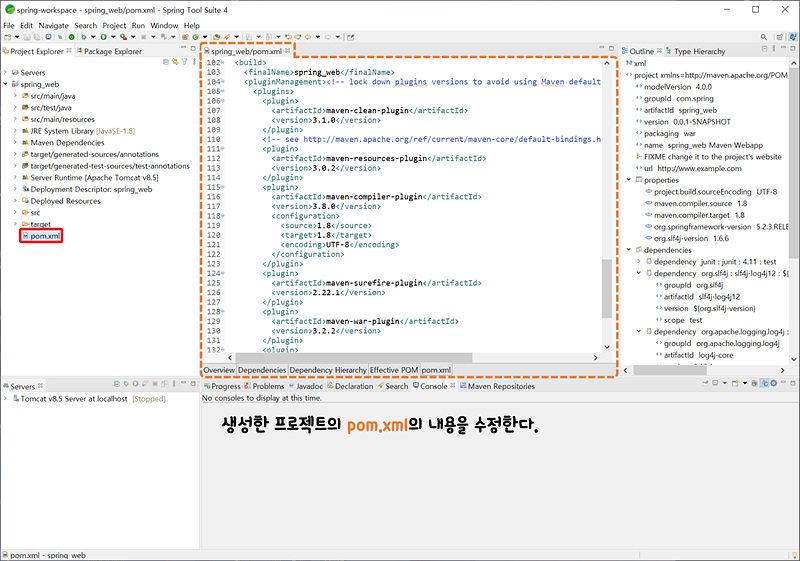Image resolution: width=800 pixels, height=561 pixels.
Task: Click Link with Editor icon in Project Explorer
Action: pos(175,62)
